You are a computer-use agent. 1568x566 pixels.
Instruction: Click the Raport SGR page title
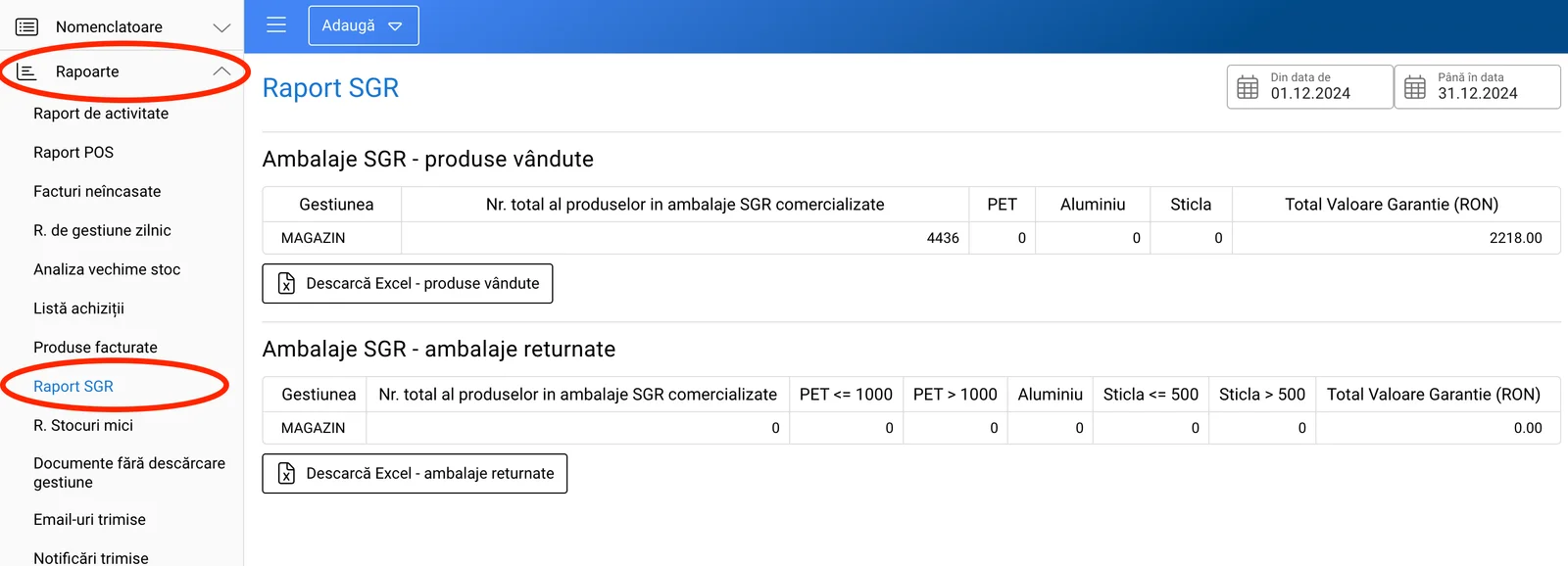pyautogui.click(x=330, y=88)
